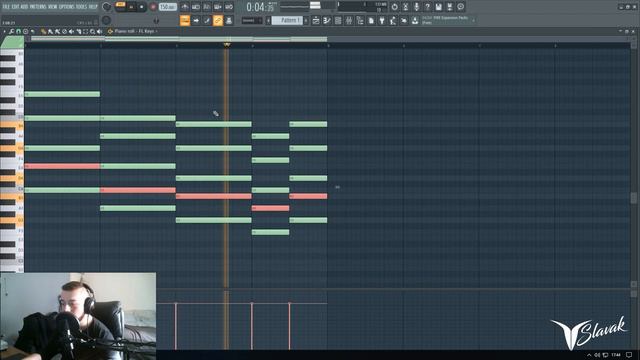Viewport: 640px width, 360px height.
Task: Open piano roll magnet snap icon
Action: pos(18,31)
